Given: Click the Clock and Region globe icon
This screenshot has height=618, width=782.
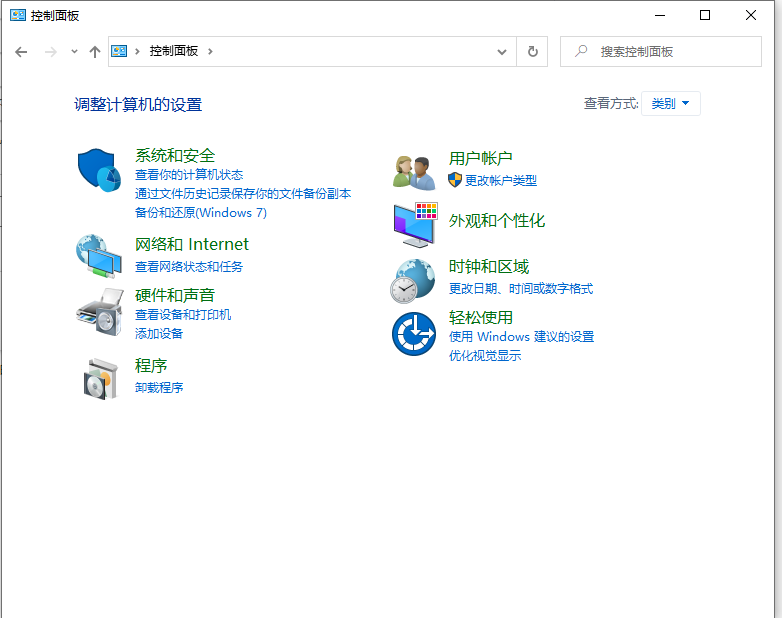Looking at the screenshot, I should (x=413, y=281).
